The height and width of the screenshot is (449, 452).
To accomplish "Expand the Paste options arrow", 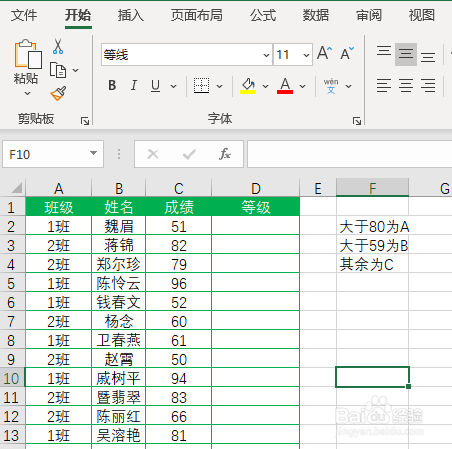I will point(27,94).
